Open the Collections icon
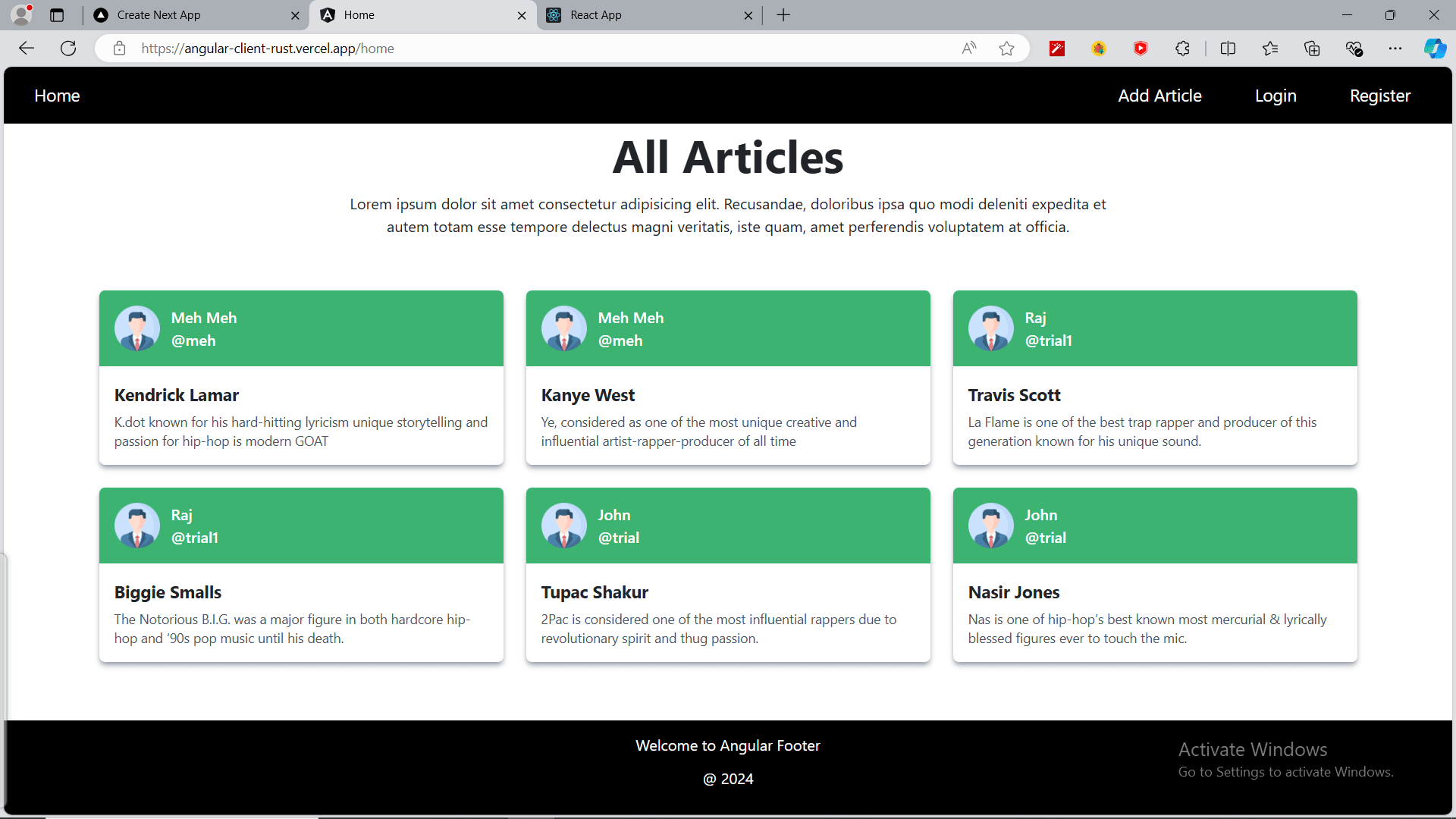Image resolution: width=1456 pixels, height=819 pixels. click(x=1312, y=49)
